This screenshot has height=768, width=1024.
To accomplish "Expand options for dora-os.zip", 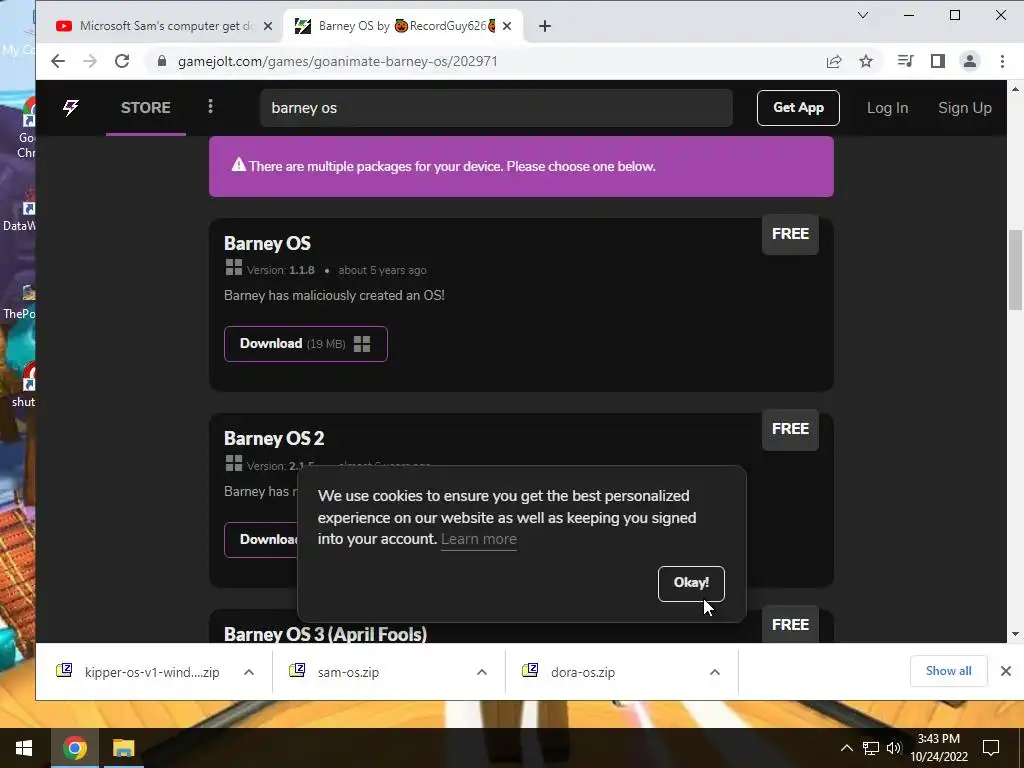I will pyautogui.click(x=715, y=672).
